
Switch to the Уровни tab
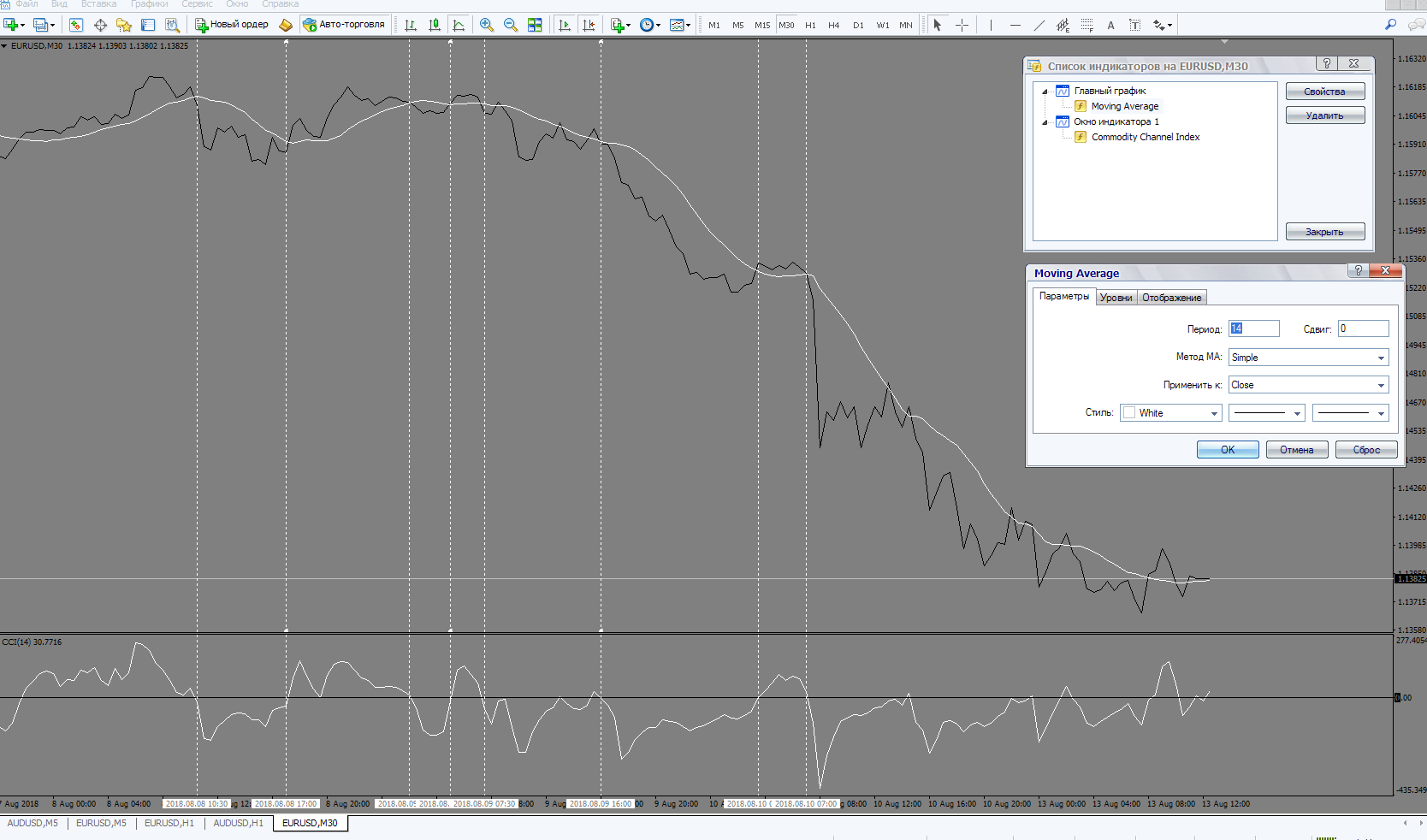(x=1116, y=298)
